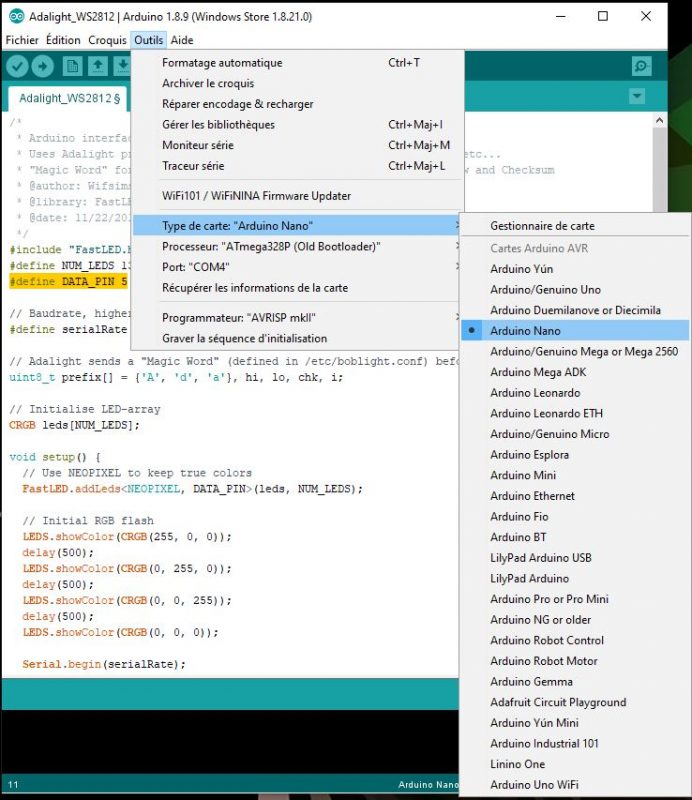
Task: Click the highlighted #define DATA_PIN 5 line
Action: (68, 281)
